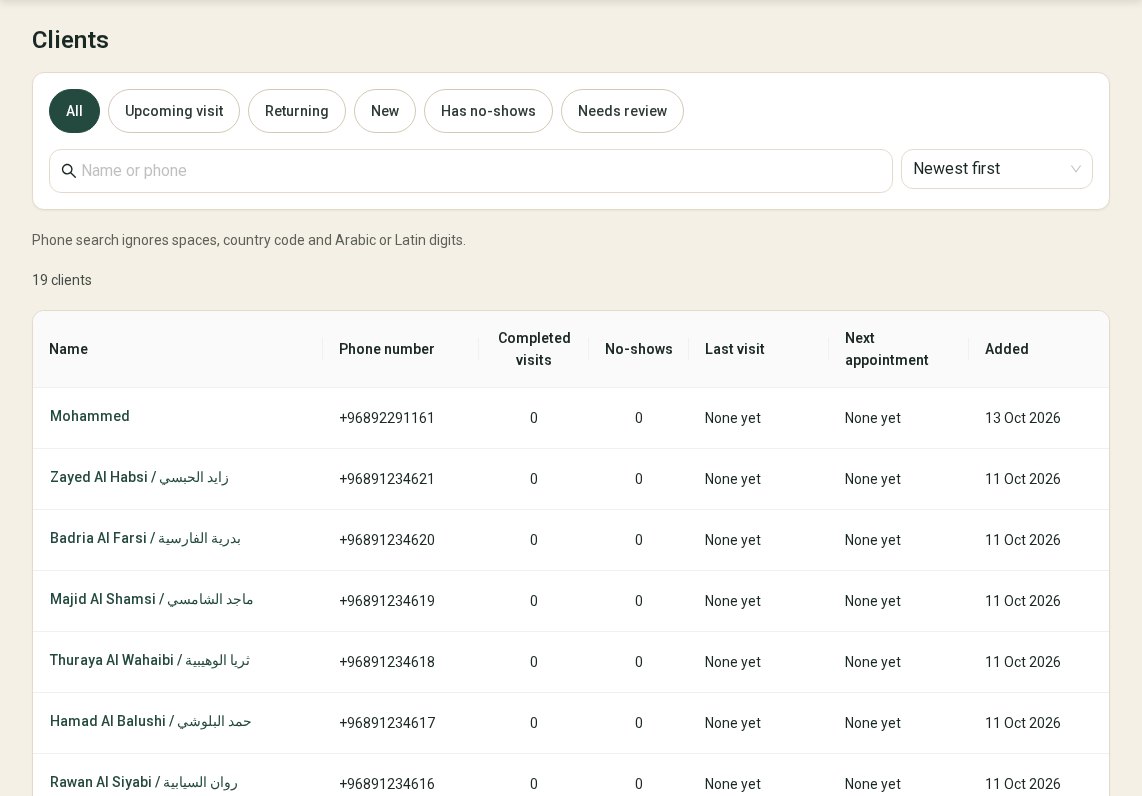Filter clients by Upcoming visit
The height and width of the screenshot is (796, 1142).
coord(174,111)
